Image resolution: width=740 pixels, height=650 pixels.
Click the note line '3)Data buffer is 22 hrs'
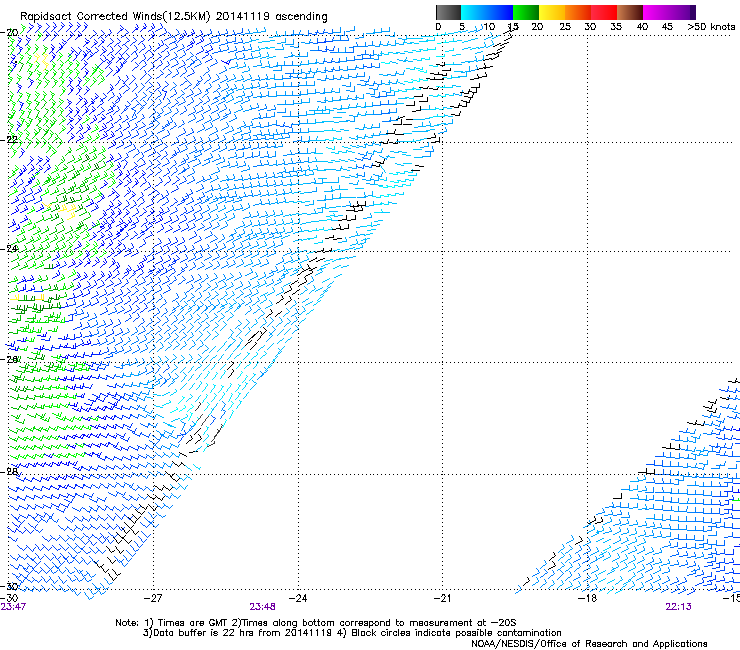click(352, 633)
